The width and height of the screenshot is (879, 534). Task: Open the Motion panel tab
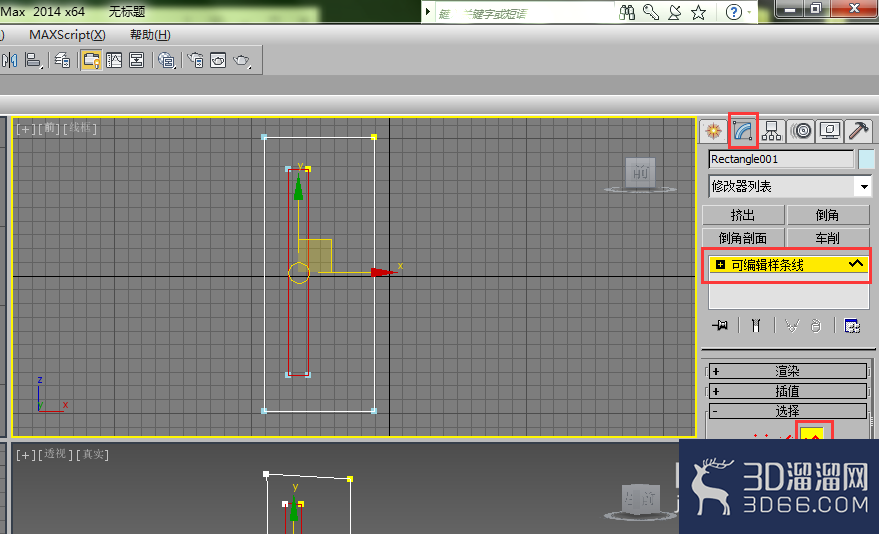click(x=801, y=131)
